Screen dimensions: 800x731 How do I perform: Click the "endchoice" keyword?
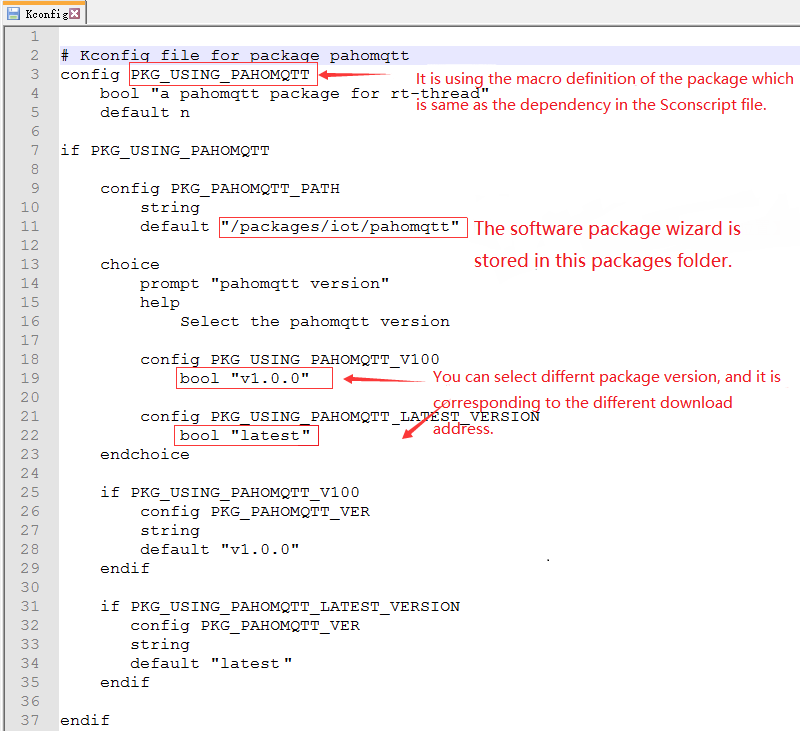pyautogui.click(x=144, y=454)
